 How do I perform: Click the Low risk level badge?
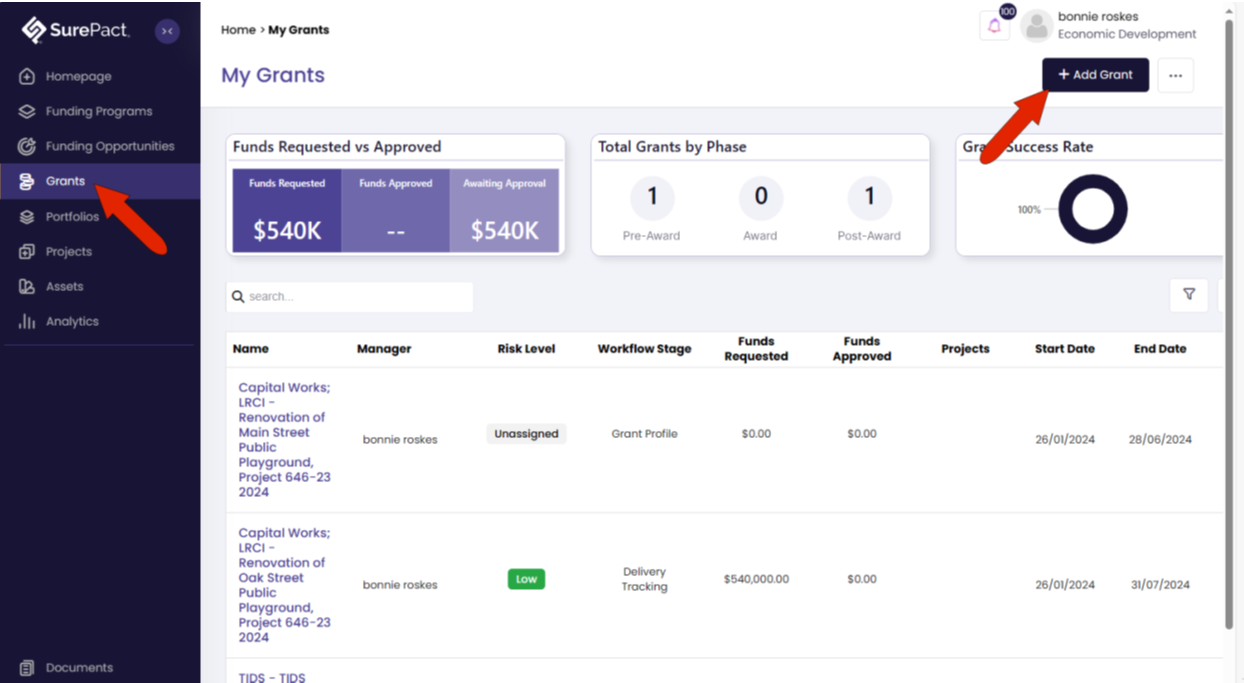point(526,579)
